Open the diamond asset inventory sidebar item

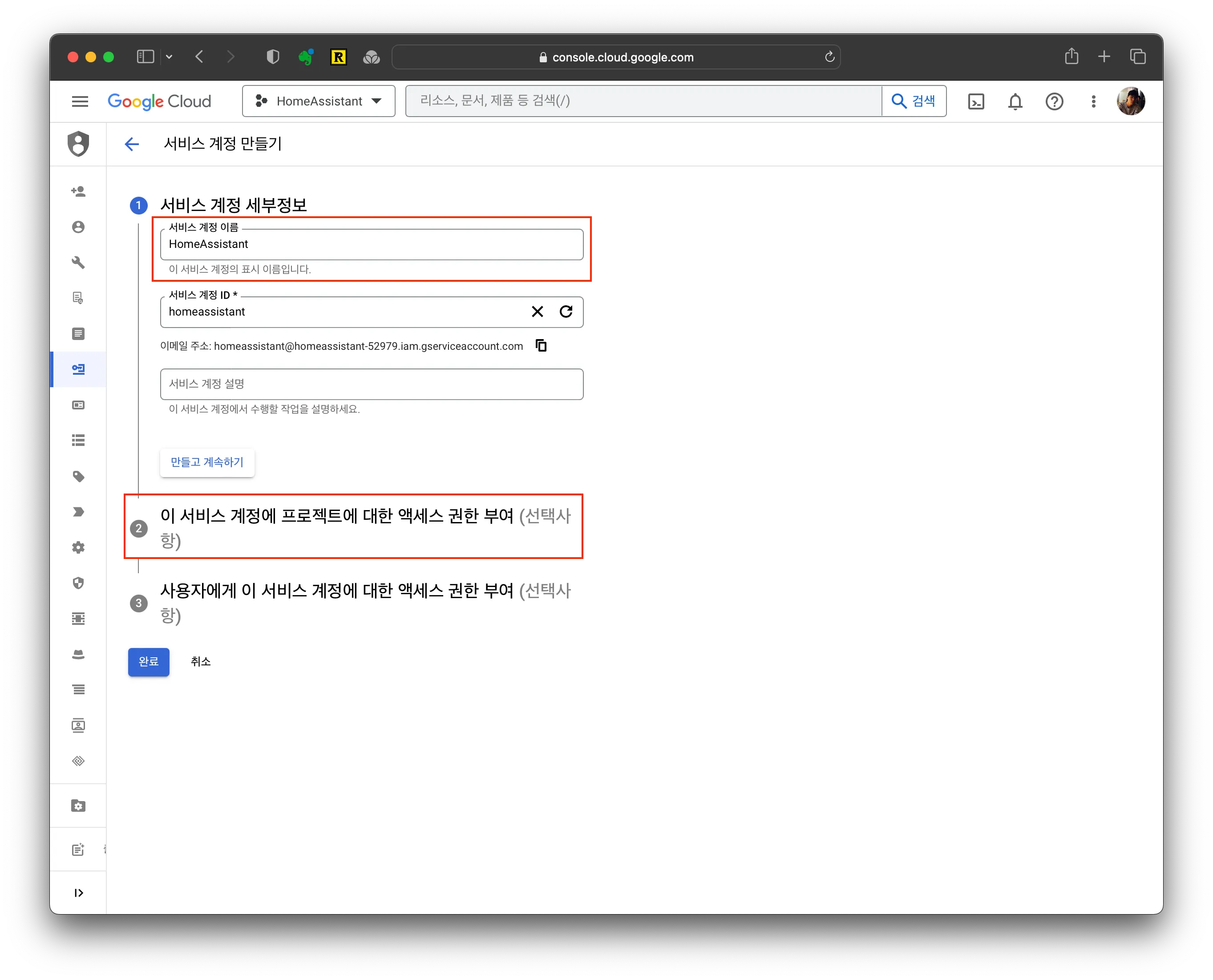(78, 761)
